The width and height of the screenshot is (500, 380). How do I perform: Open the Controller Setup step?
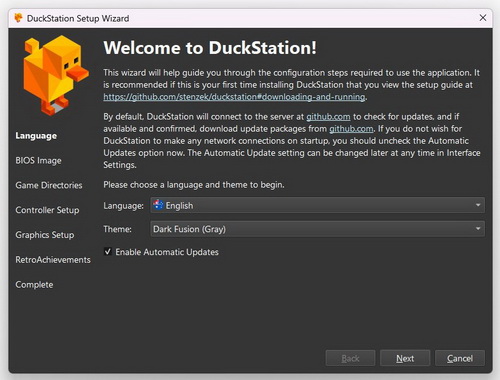pos(47,210)
